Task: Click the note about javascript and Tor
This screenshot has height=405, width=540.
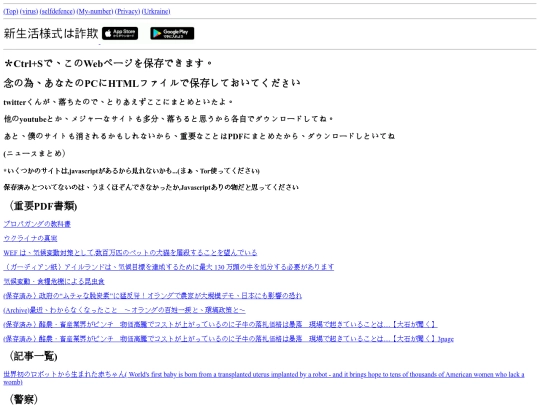Action: click(132, 171)
